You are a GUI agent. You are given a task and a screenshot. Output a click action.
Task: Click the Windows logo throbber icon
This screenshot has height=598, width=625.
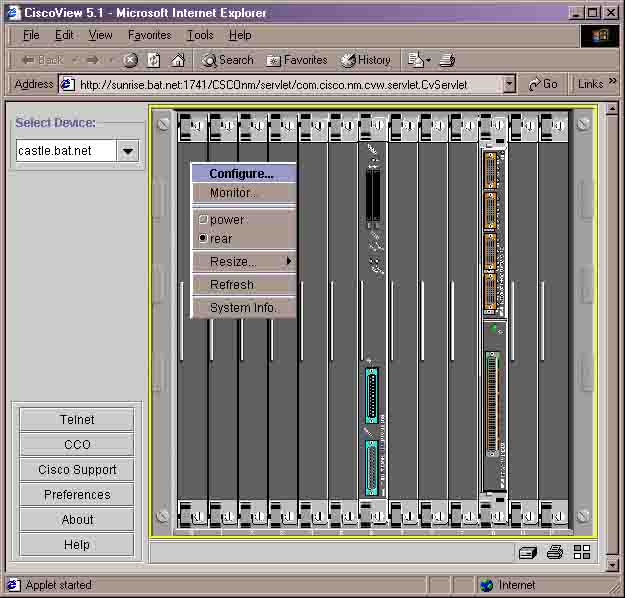pyautogui.click(x=600, y=36)
